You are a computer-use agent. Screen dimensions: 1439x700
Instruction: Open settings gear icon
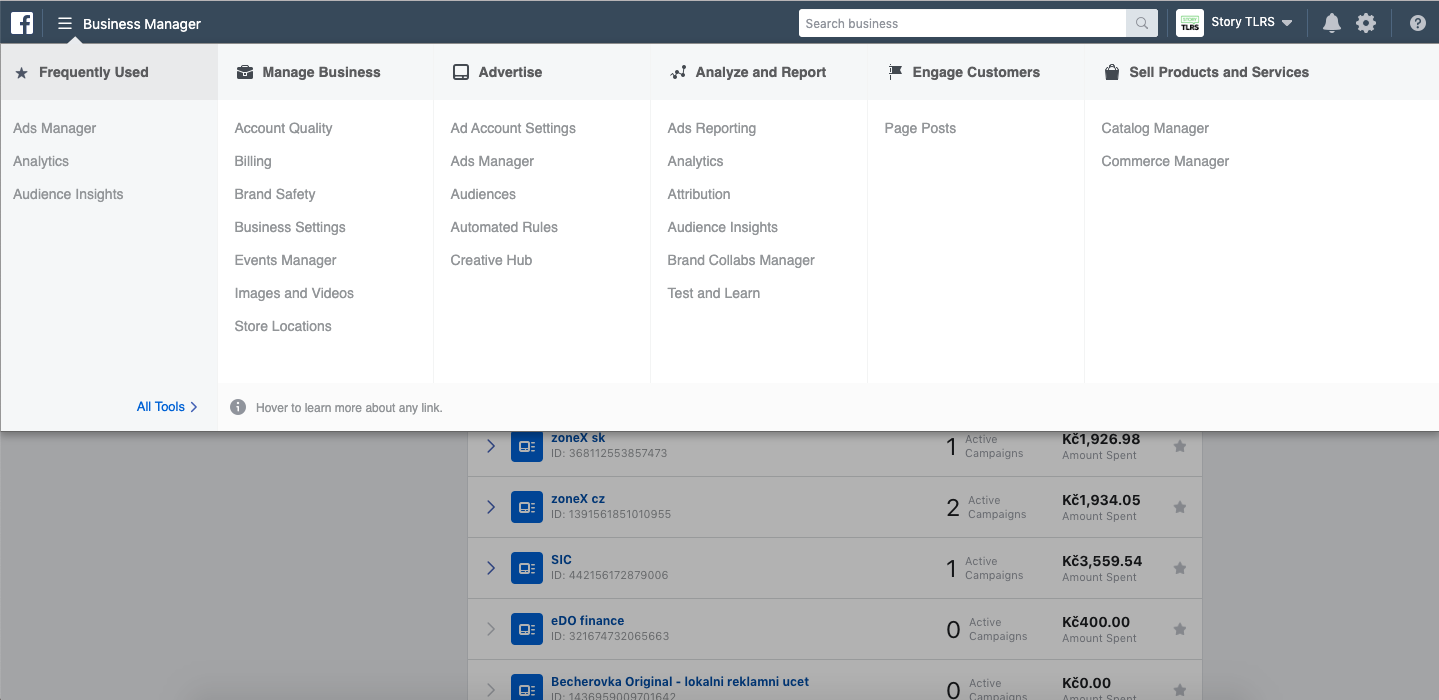pos(1366,23)
